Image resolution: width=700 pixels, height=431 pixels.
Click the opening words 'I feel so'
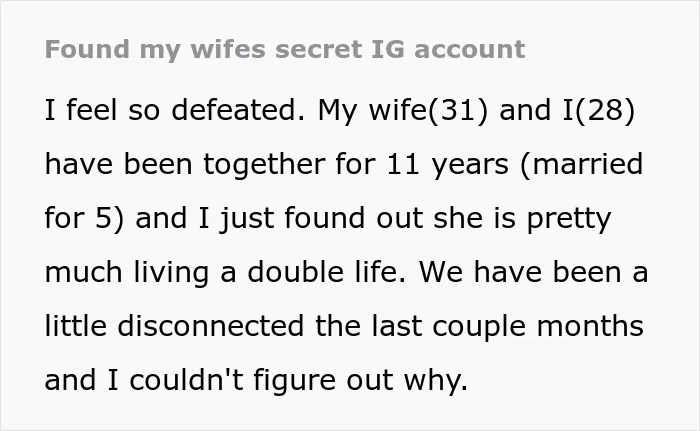tap(102, 110)
